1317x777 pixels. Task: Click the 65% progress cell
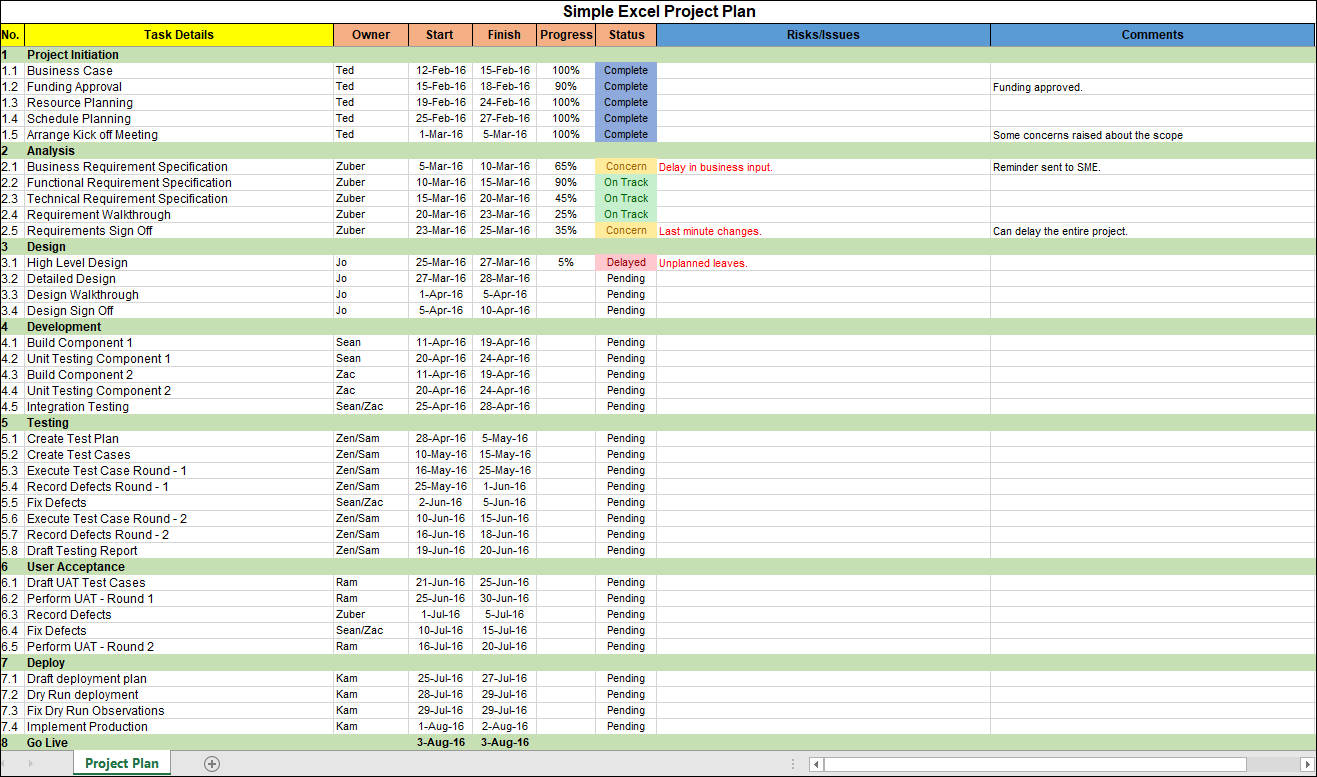pyautogui.click(x=566, y=166)
